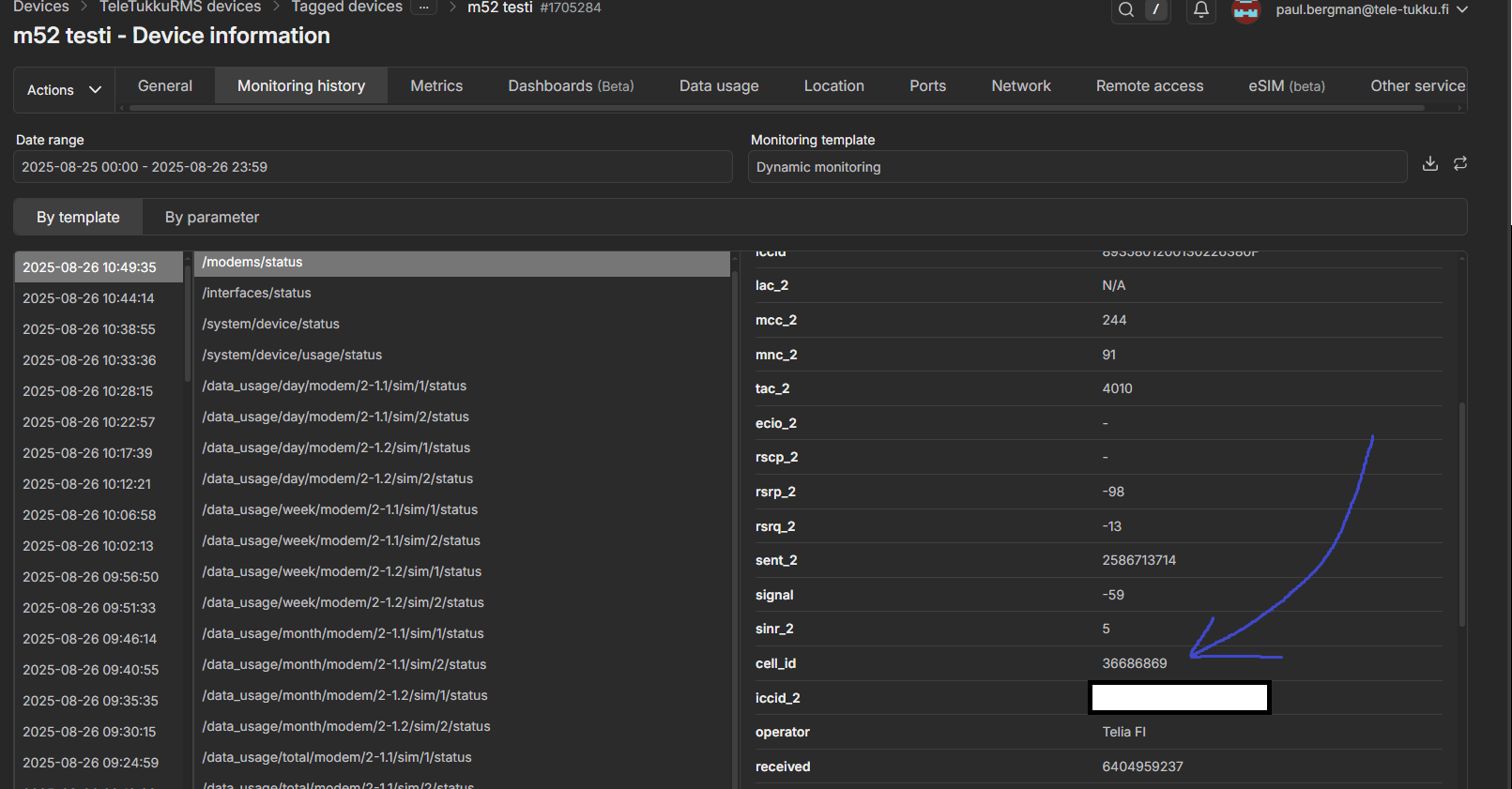The image size is (1512, 789).
Task: Expand the Actions dropdown
Action: pyautogui.click(x=64, y=90)
